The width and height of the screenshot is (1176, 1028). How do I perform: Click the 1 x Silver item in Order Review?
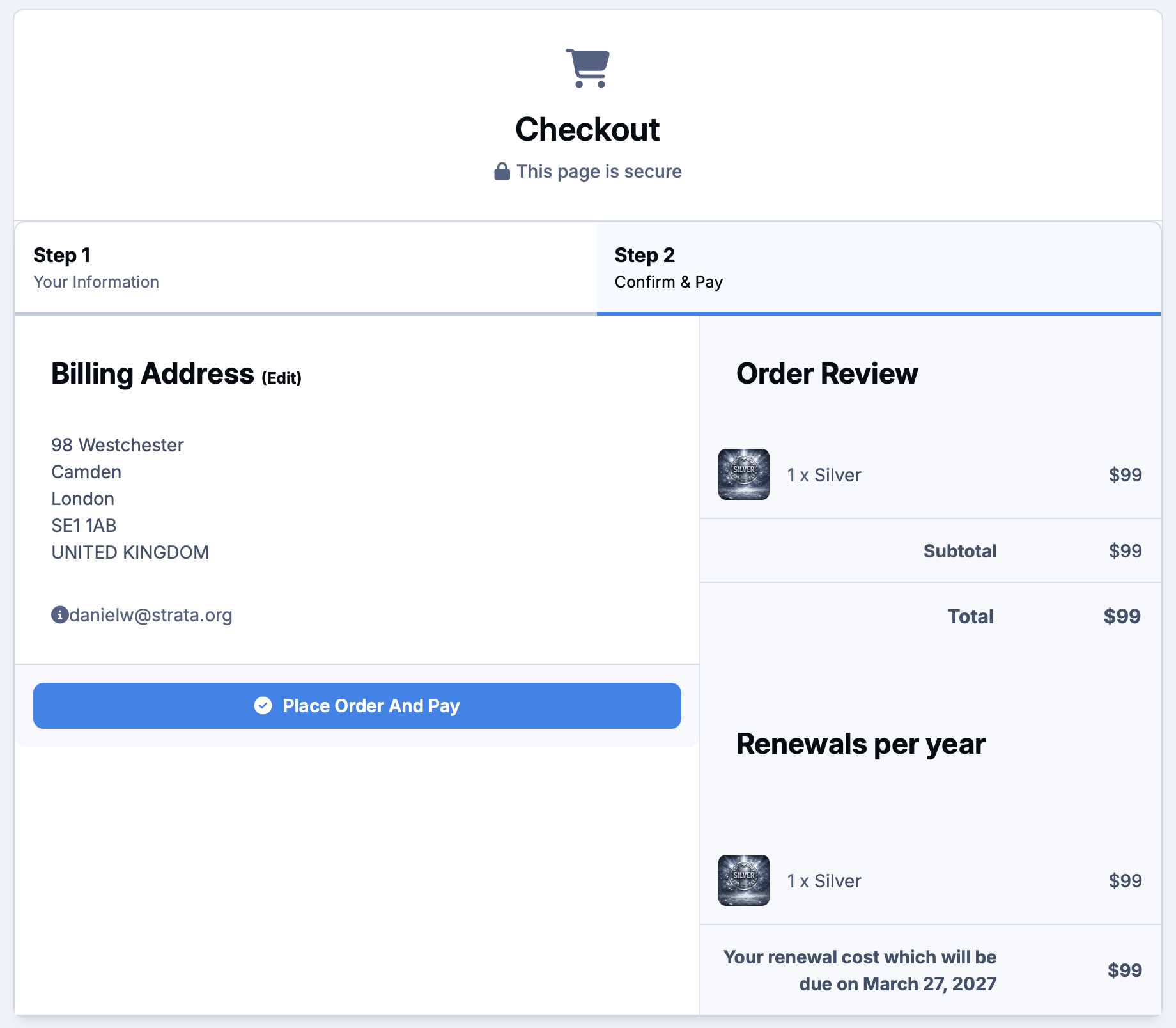click(x=824, y=475)
